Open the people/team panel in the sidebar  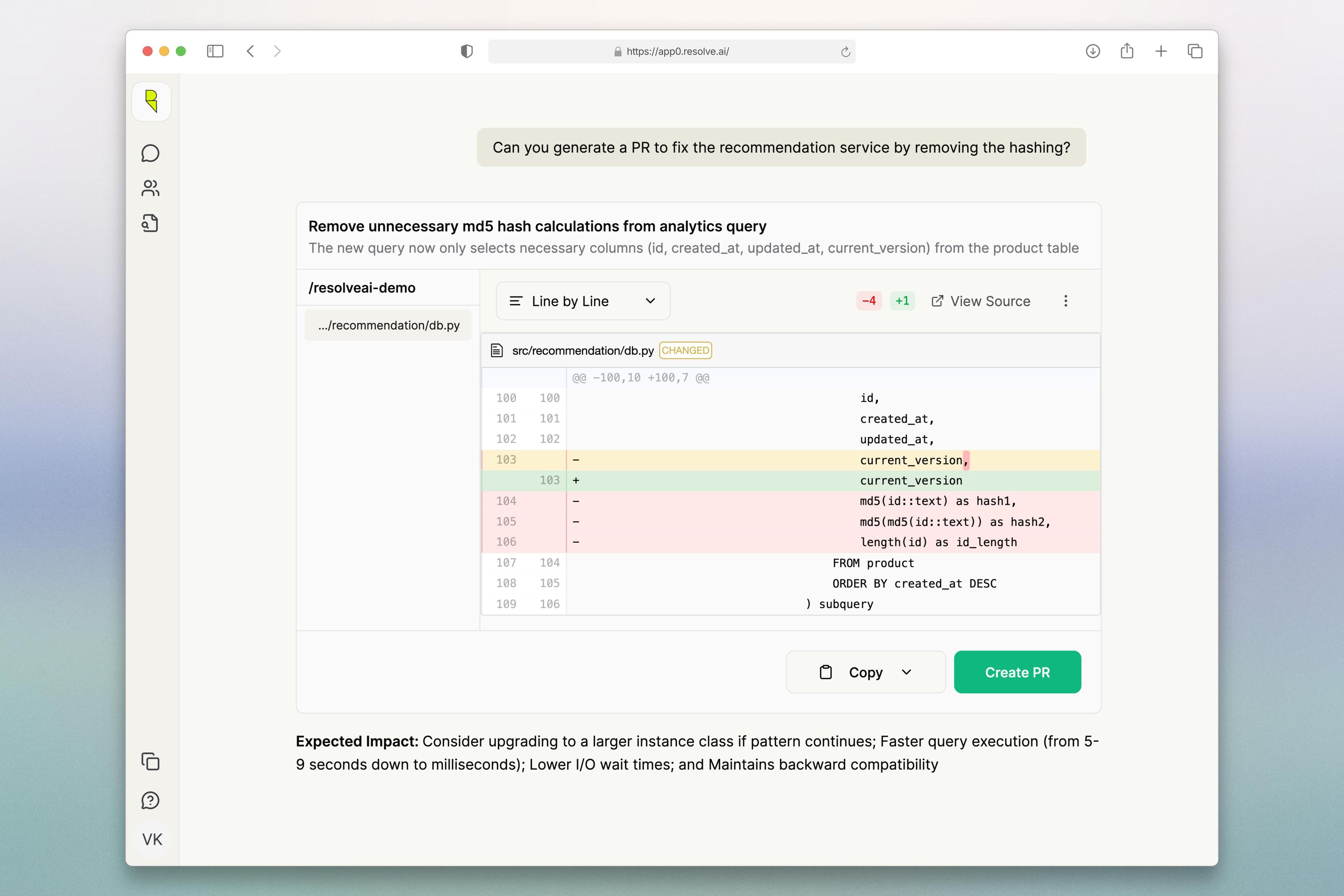click(151, 188)
